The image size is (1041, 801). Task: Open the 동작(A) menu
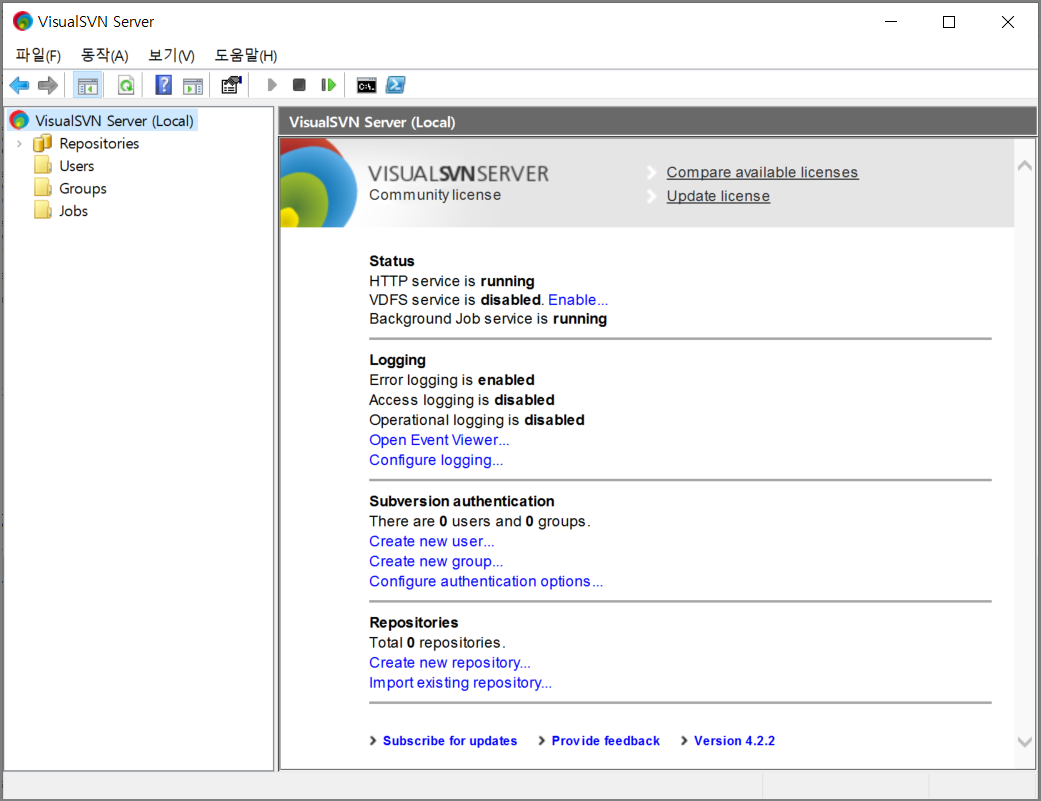coord(104,55)
